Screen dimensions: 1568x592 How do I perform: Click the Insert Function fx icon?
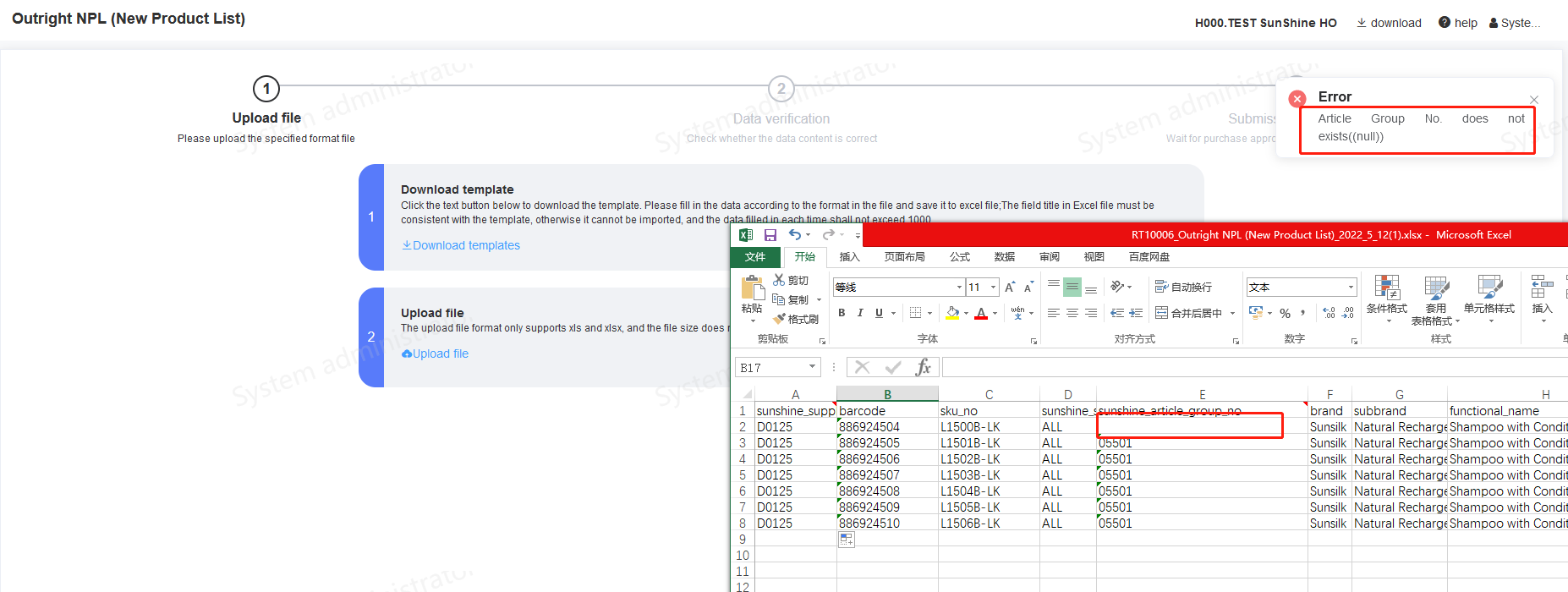923,367
